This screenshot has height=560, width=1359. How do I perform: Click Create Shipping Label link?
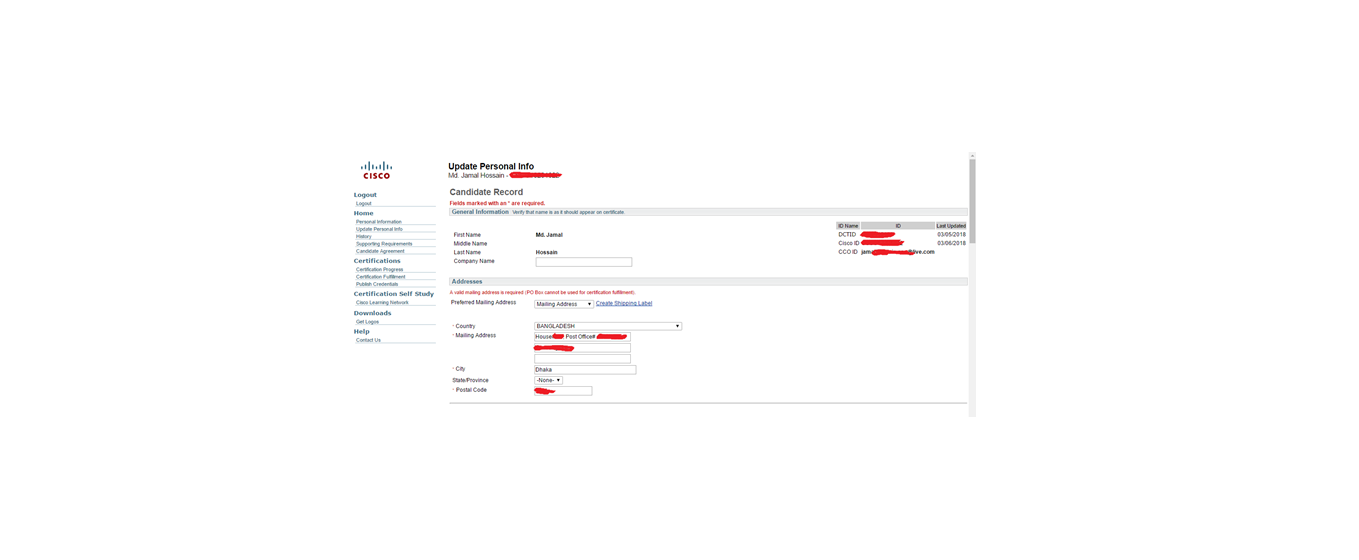[624, 303]
